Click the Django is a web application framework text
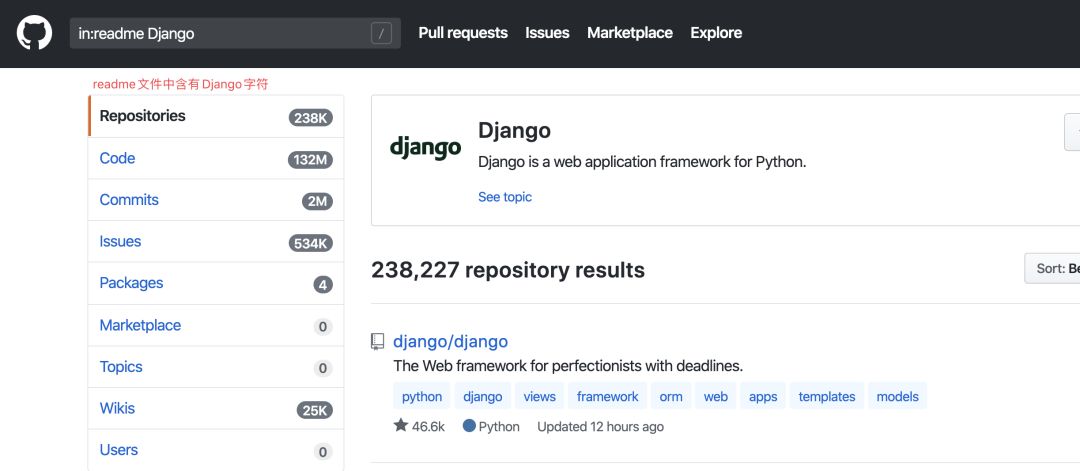Viewport: 1080px width, 471px height. click(x=642, y=163)
